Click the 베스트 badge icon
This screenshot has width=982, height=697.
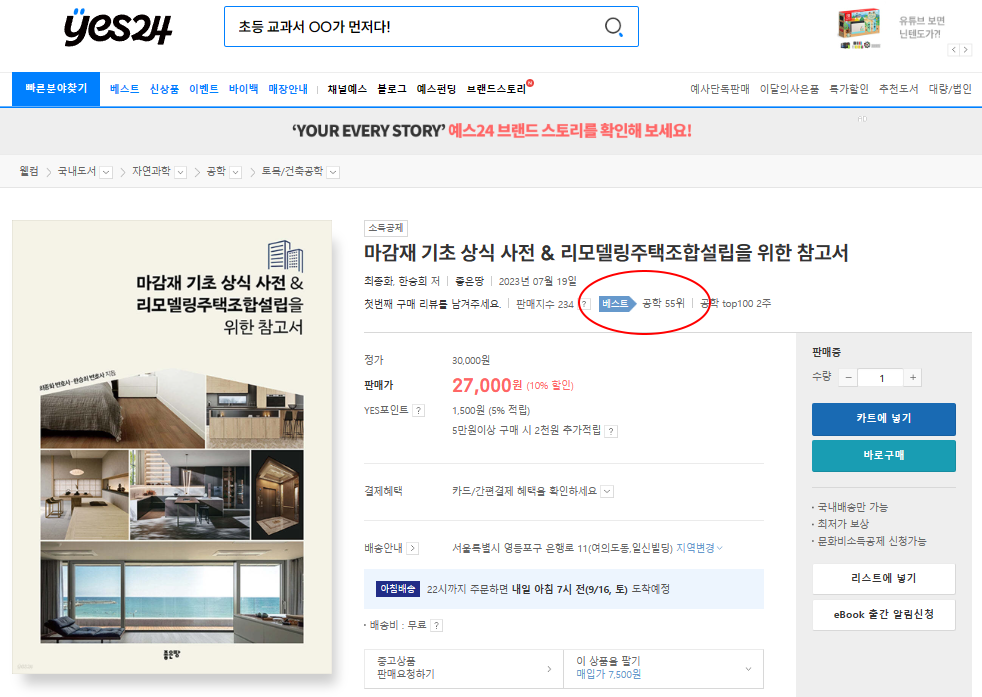point(617,303)
